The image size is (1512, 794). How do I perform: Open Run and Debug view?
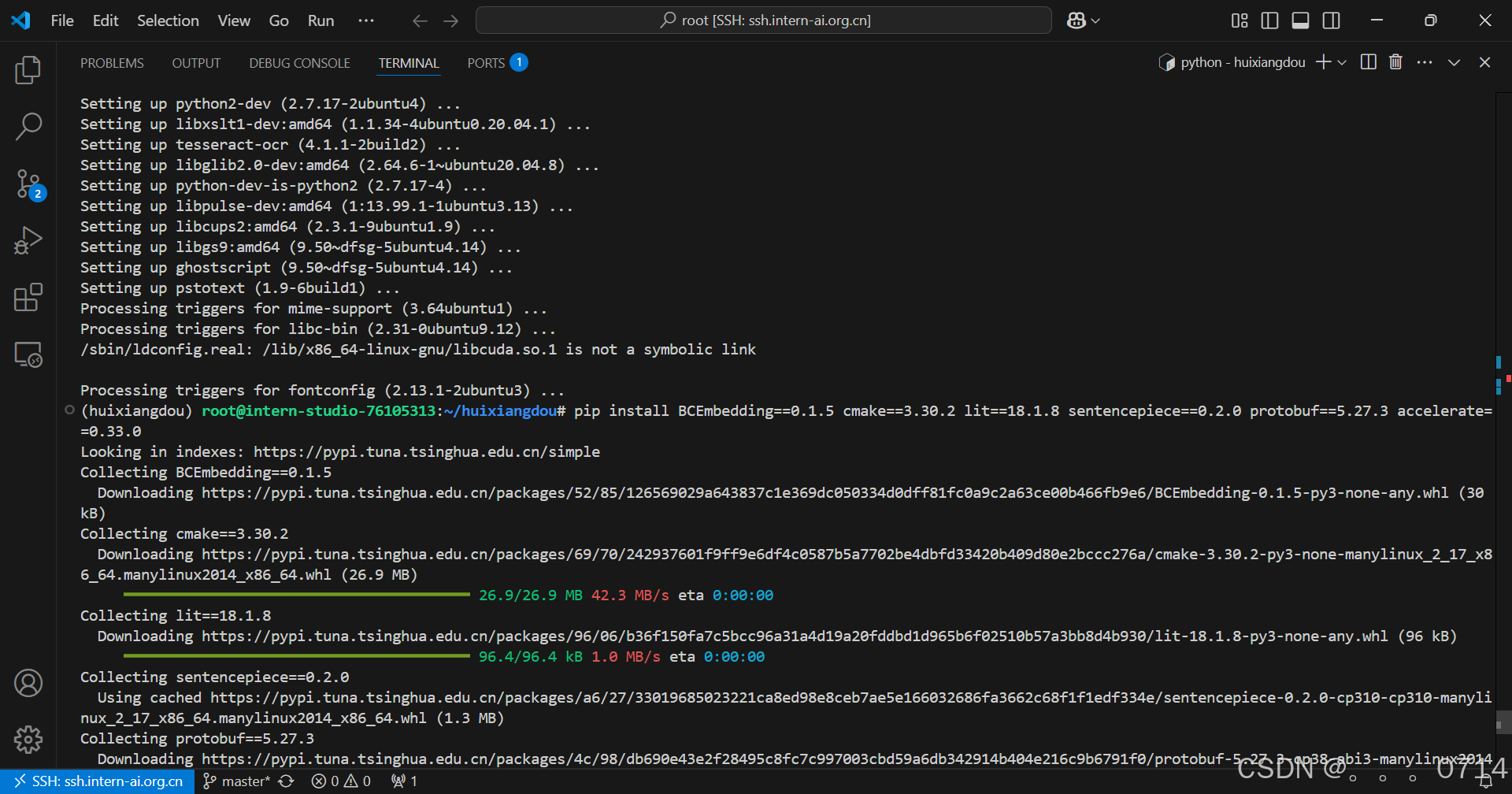(28, 240)
